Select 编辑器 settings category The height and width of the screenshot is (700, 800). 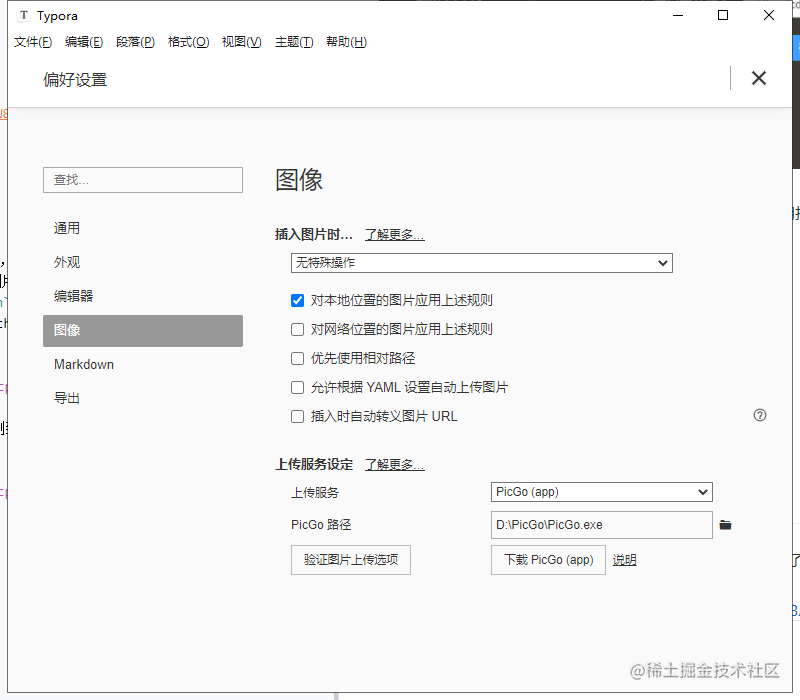pos(143,296)
